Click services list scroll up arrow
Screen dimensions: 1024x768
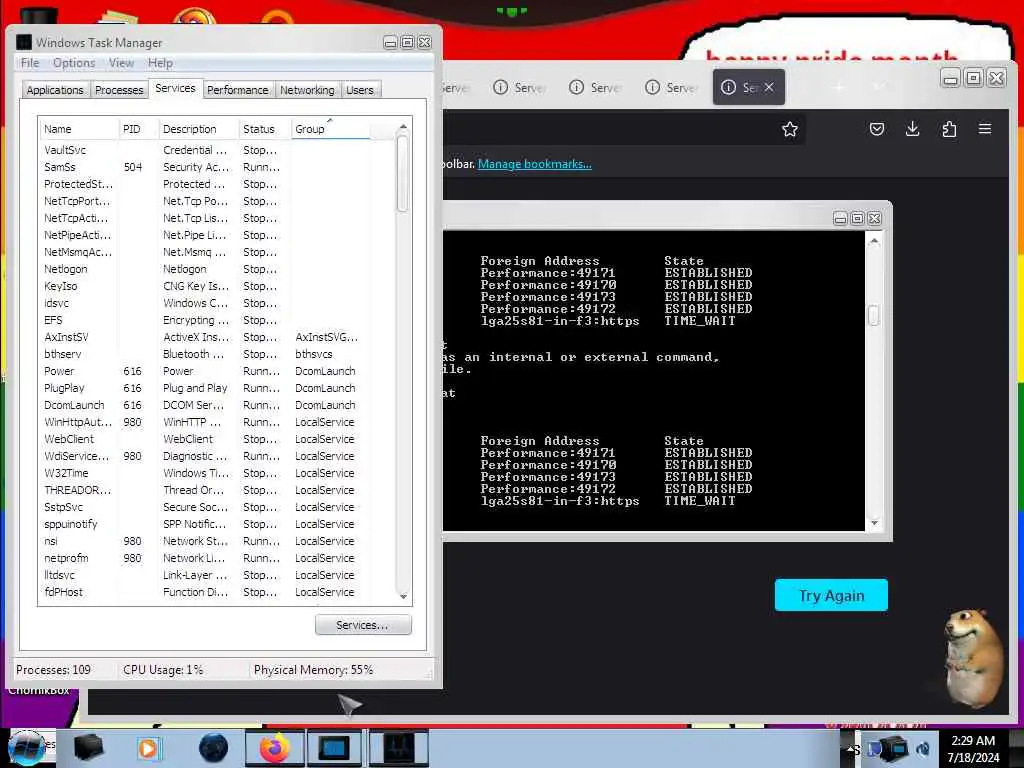point(403,127)
